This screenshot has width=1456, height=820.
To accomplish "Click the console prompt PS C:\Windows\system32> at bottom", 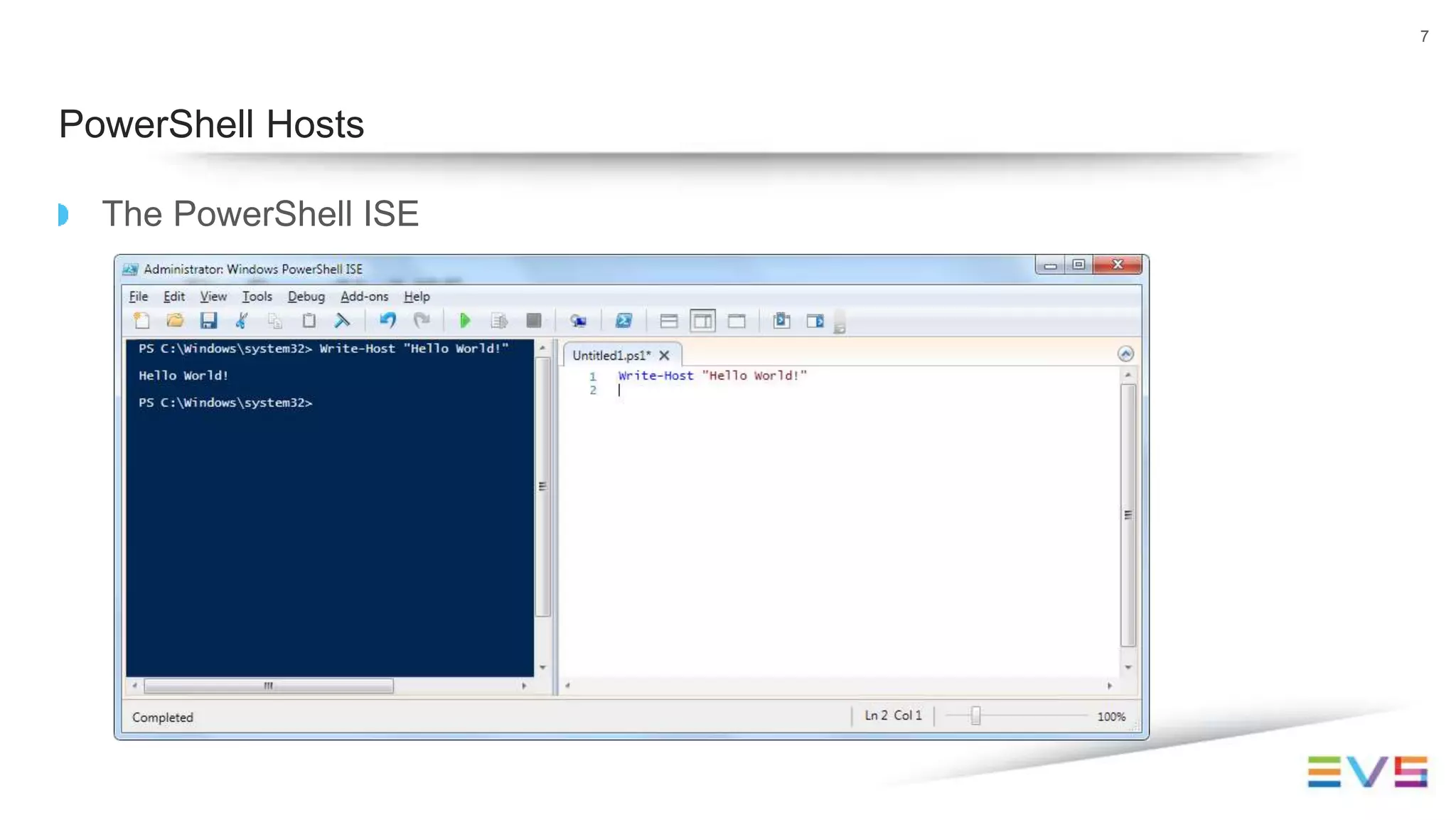I will (x=225, y=403).
